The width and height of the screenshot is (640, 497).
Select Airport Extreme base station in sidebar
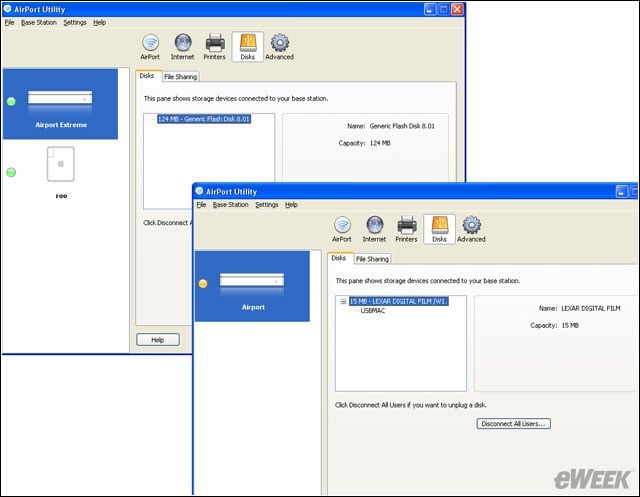point(60,104)
